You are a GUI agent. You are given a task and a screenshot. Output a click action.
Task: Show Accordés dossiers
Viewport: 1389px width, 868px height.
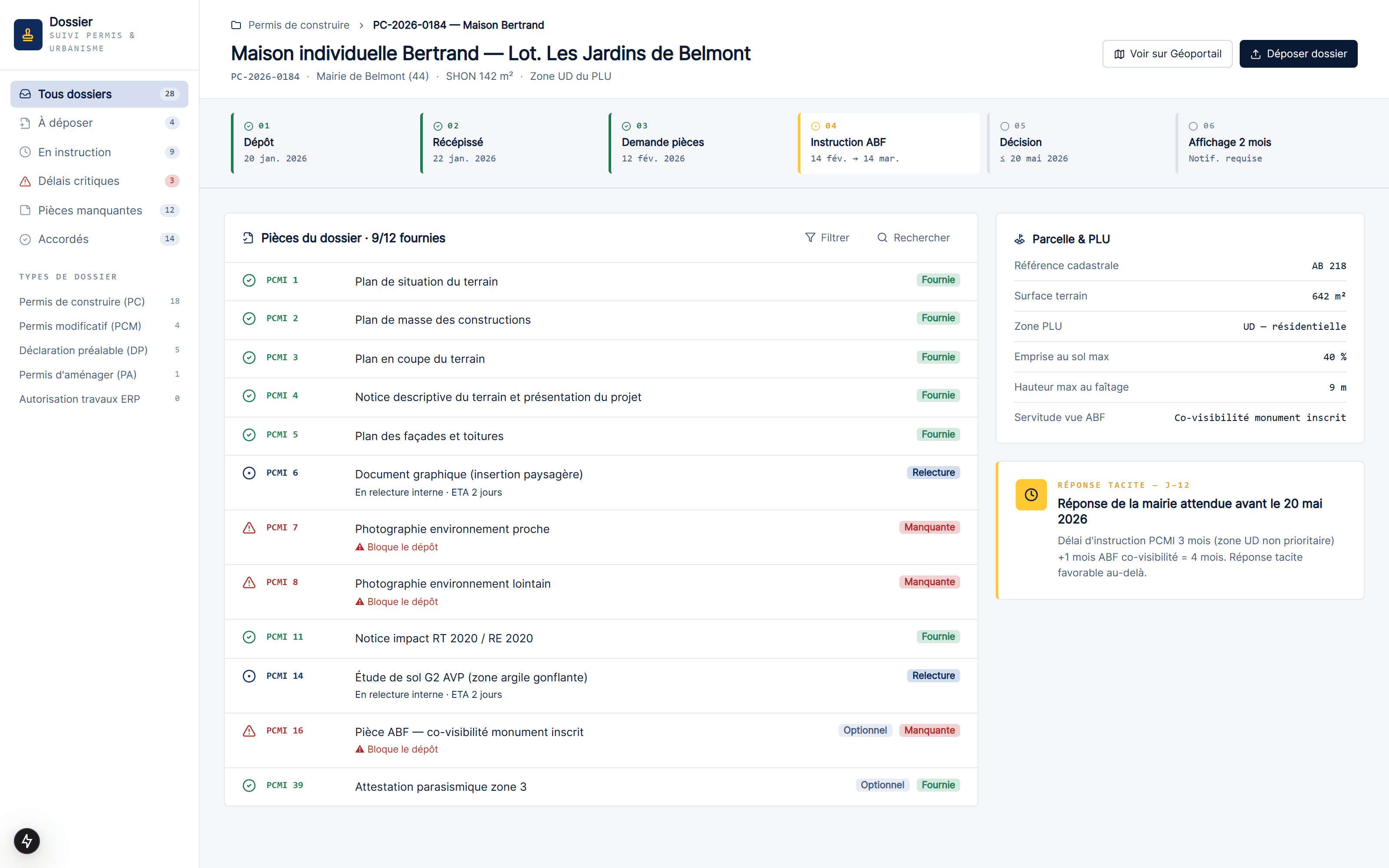(99, 239)
